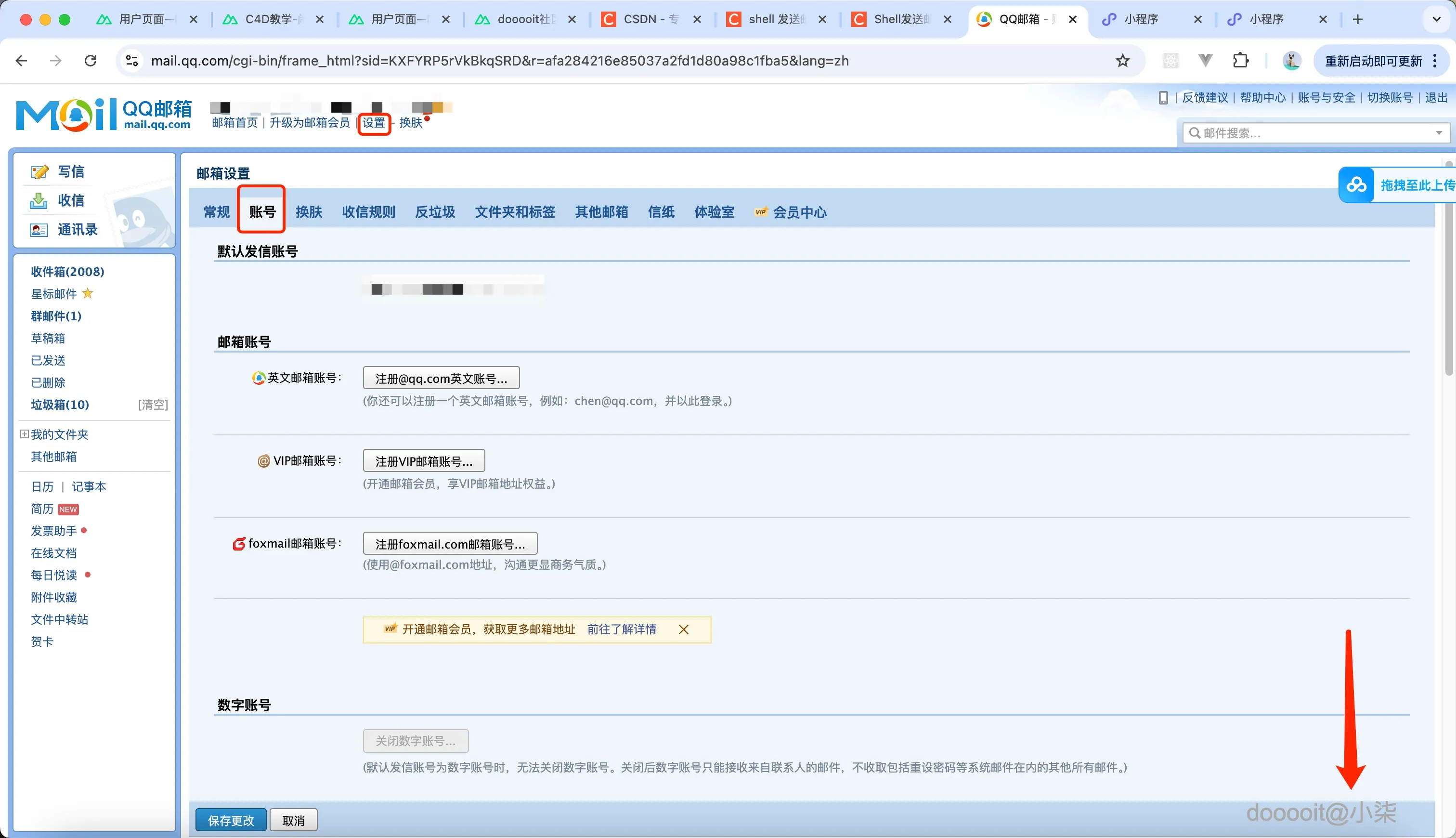This screenshot has height=838, width=1456.
Task: Click the 收信 receive mail icon
Action: (x=38, y=200)
